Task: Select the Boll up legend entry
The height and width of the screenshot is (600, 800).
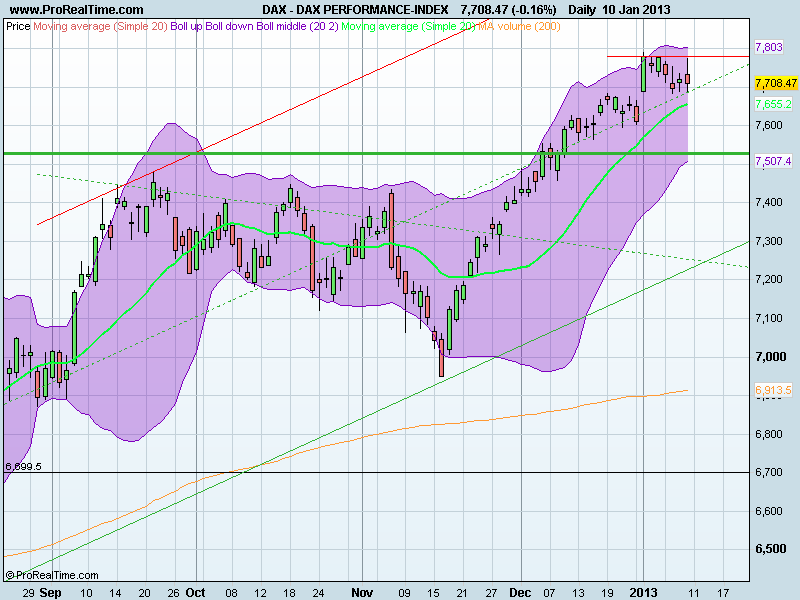Action: [186, 26]
